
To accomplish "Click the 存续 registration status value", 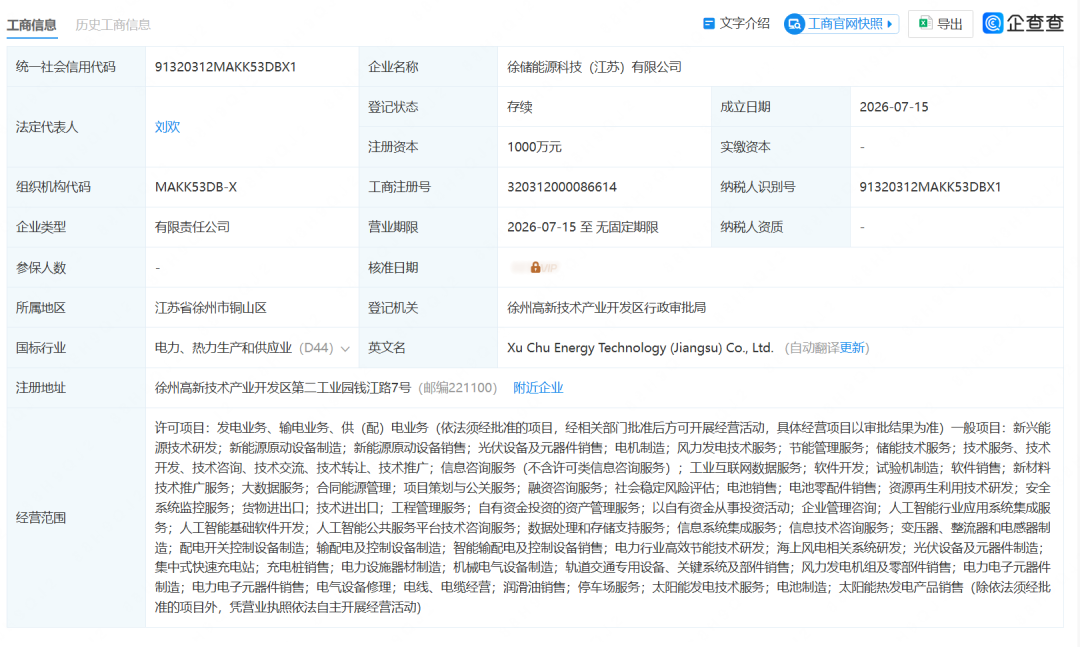I will click(x=519, y=107).
